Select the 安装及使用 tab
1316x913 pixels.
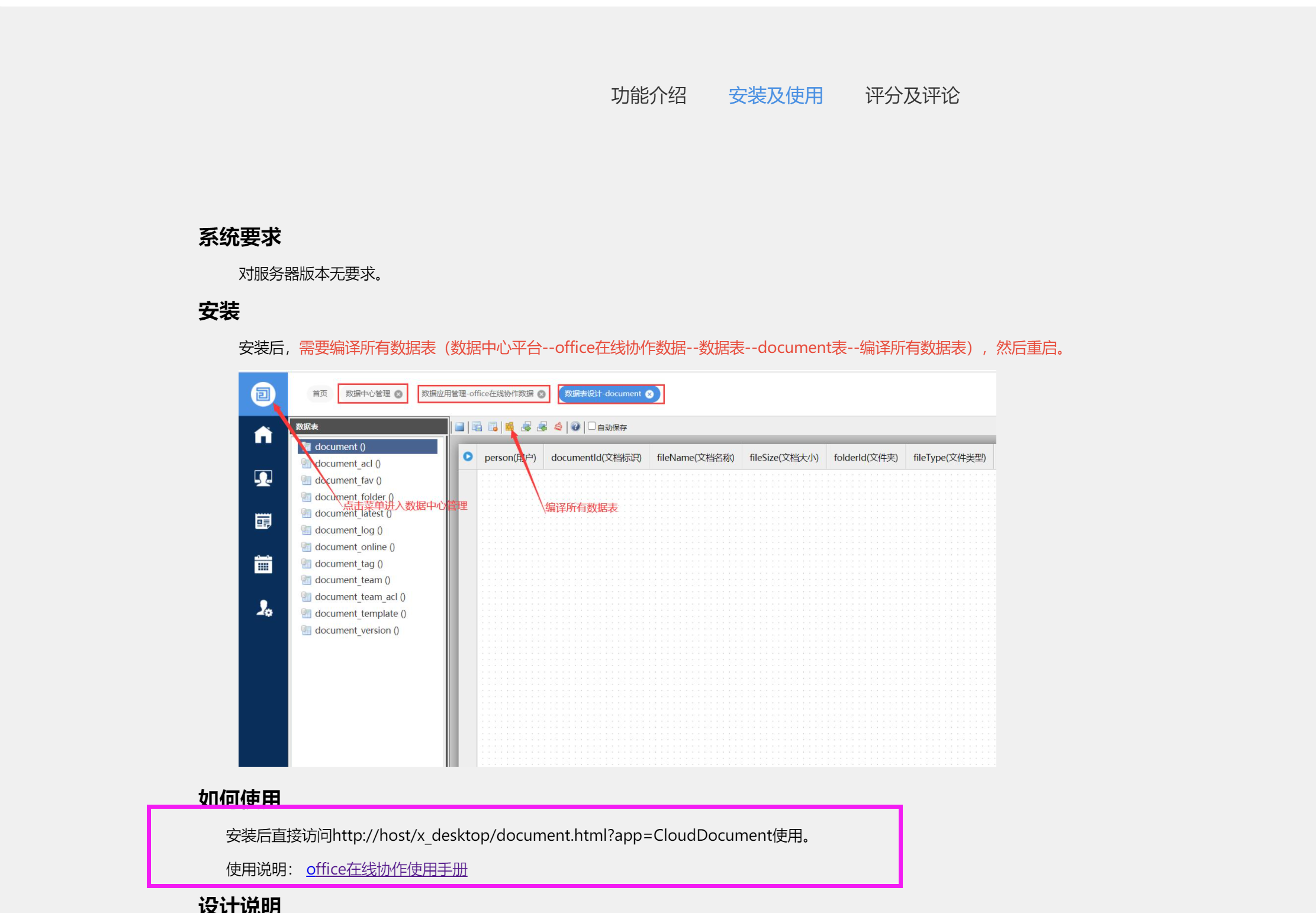(776, 95)
